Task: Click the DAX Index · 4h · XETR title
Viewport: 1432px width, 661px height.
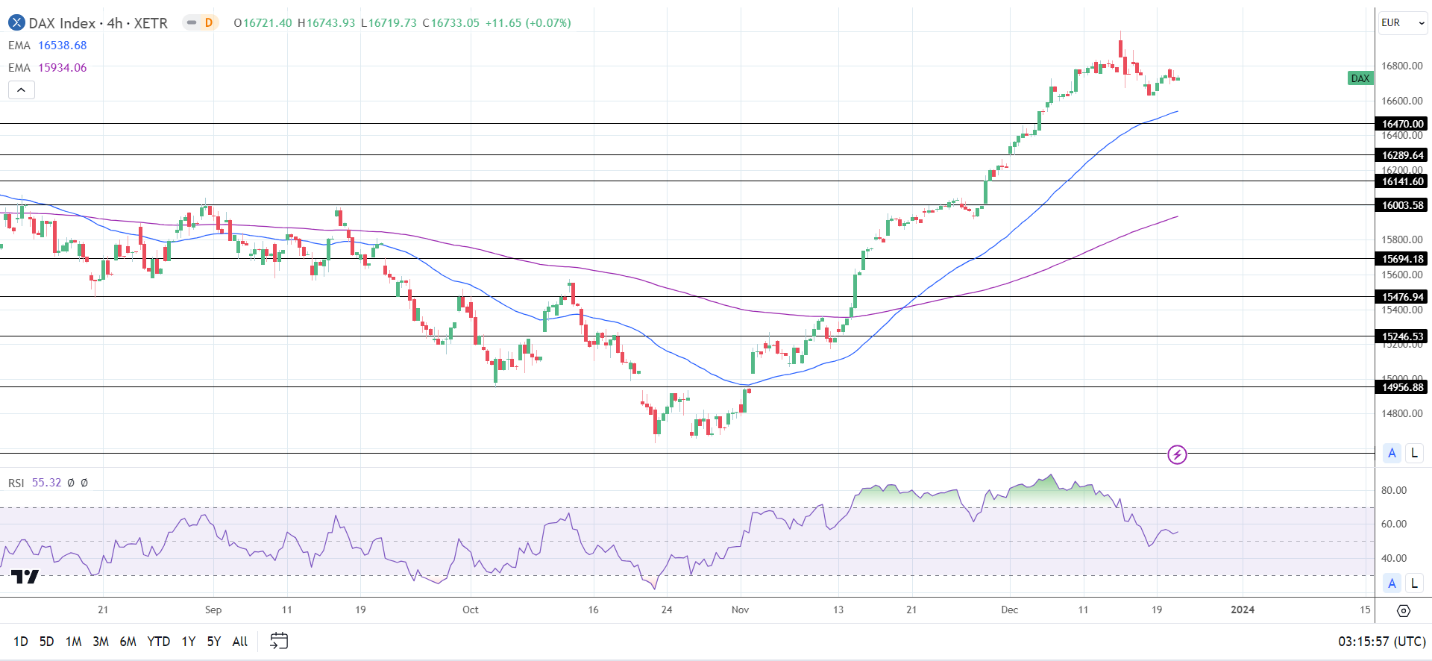Action: pos(98,22)
